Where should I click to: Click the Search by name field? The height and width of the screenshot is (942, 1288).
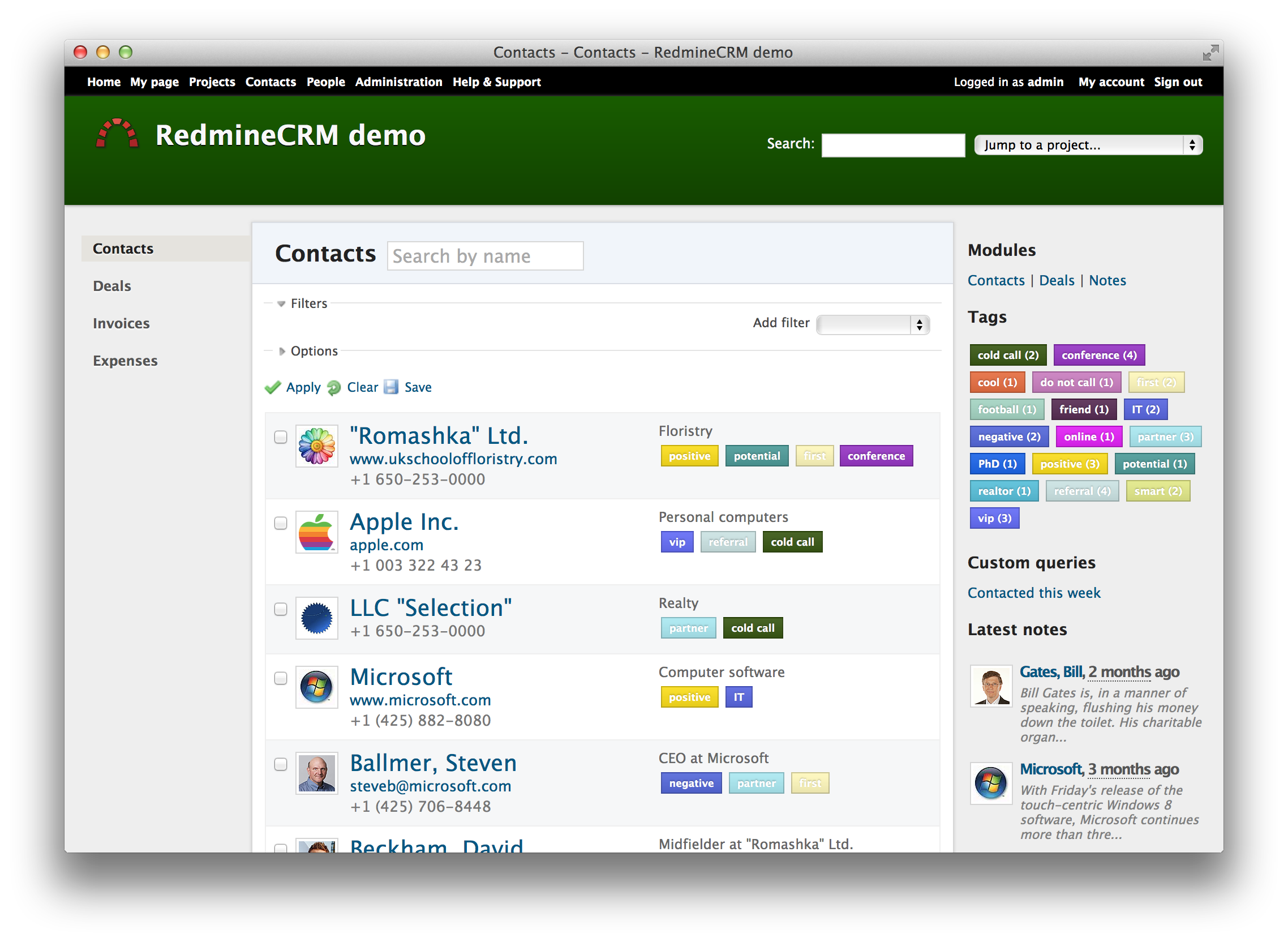click(485, 256)
